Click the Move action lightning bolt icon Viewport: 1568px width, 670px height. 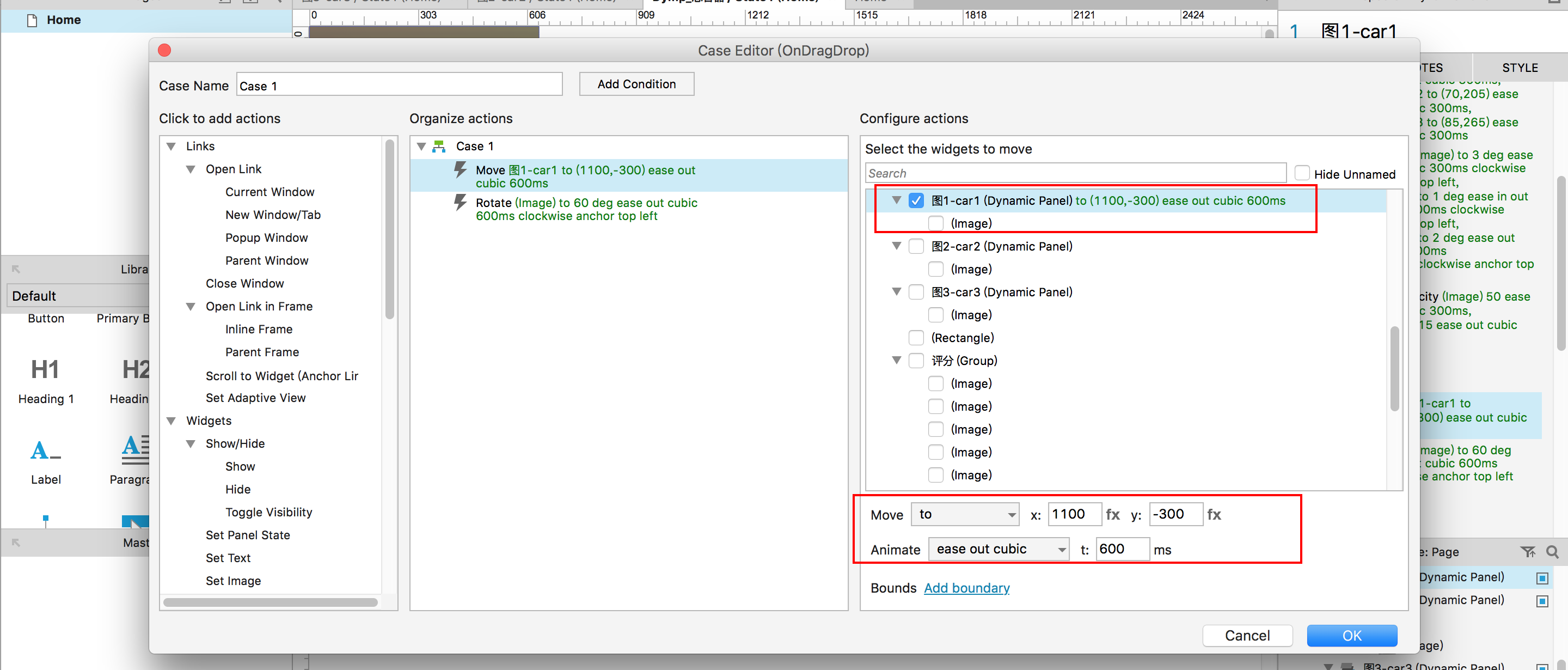click(x=460, y=170)
